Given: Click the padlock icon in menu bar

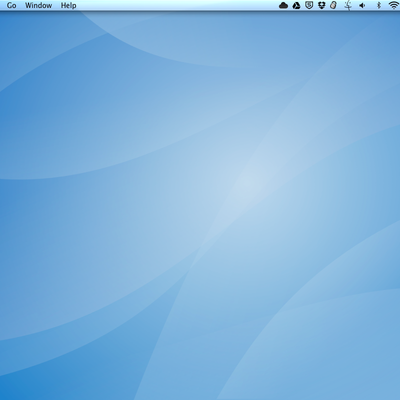Looking at the screenshot, I should coord(333,5).
